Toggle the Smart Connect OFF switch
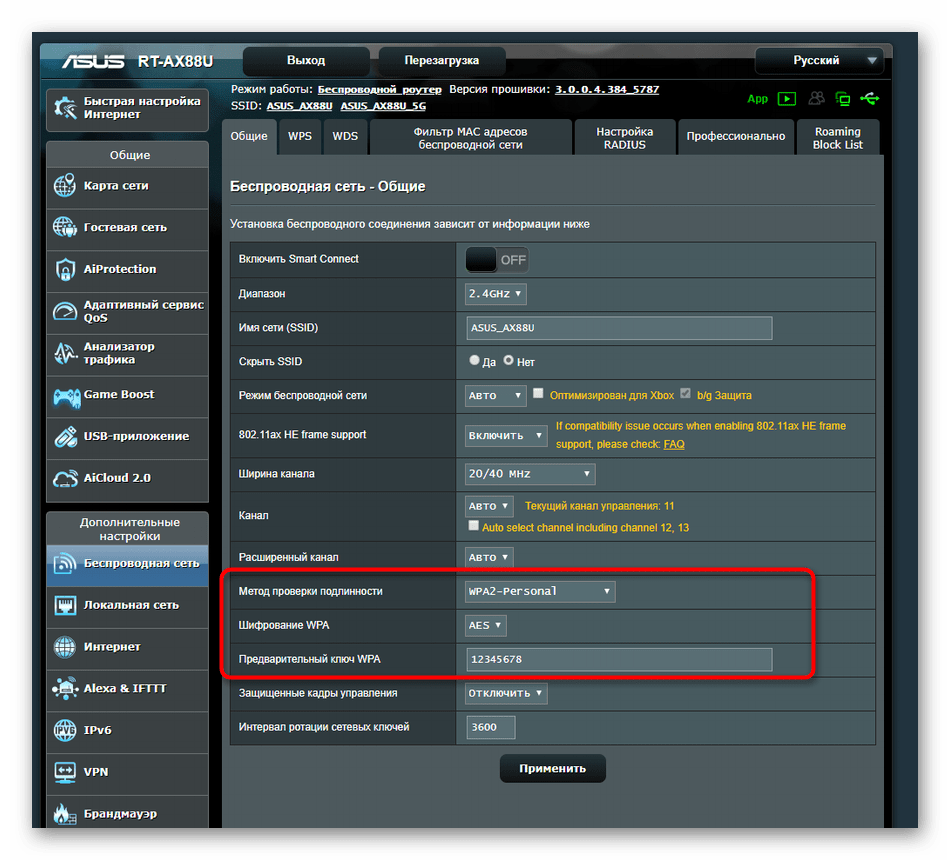Screen dimensions: 950x860 [x=496, y=259]
